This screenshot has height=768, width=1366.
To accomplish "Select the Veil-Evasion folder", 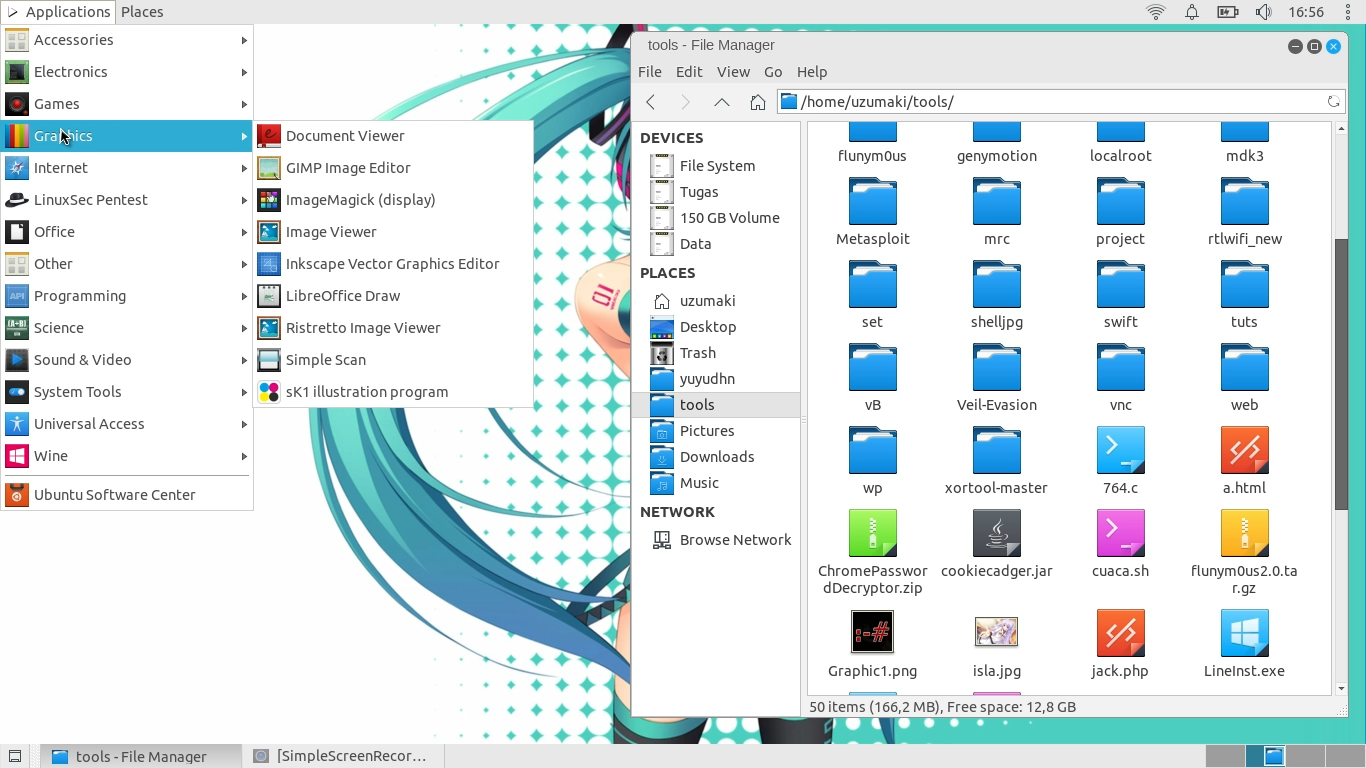I will (996, 378).
